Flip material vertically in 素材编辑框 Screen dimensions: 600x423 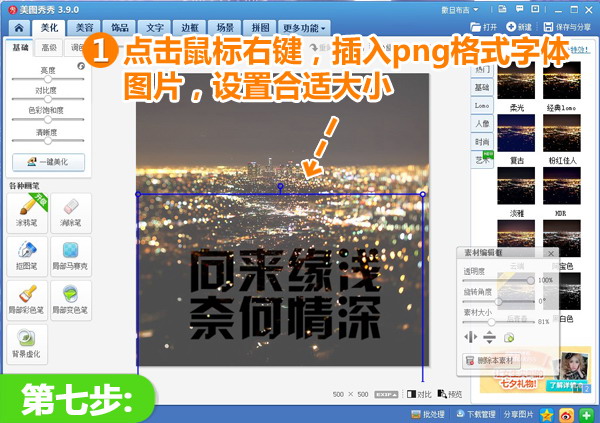pos(489,337)
